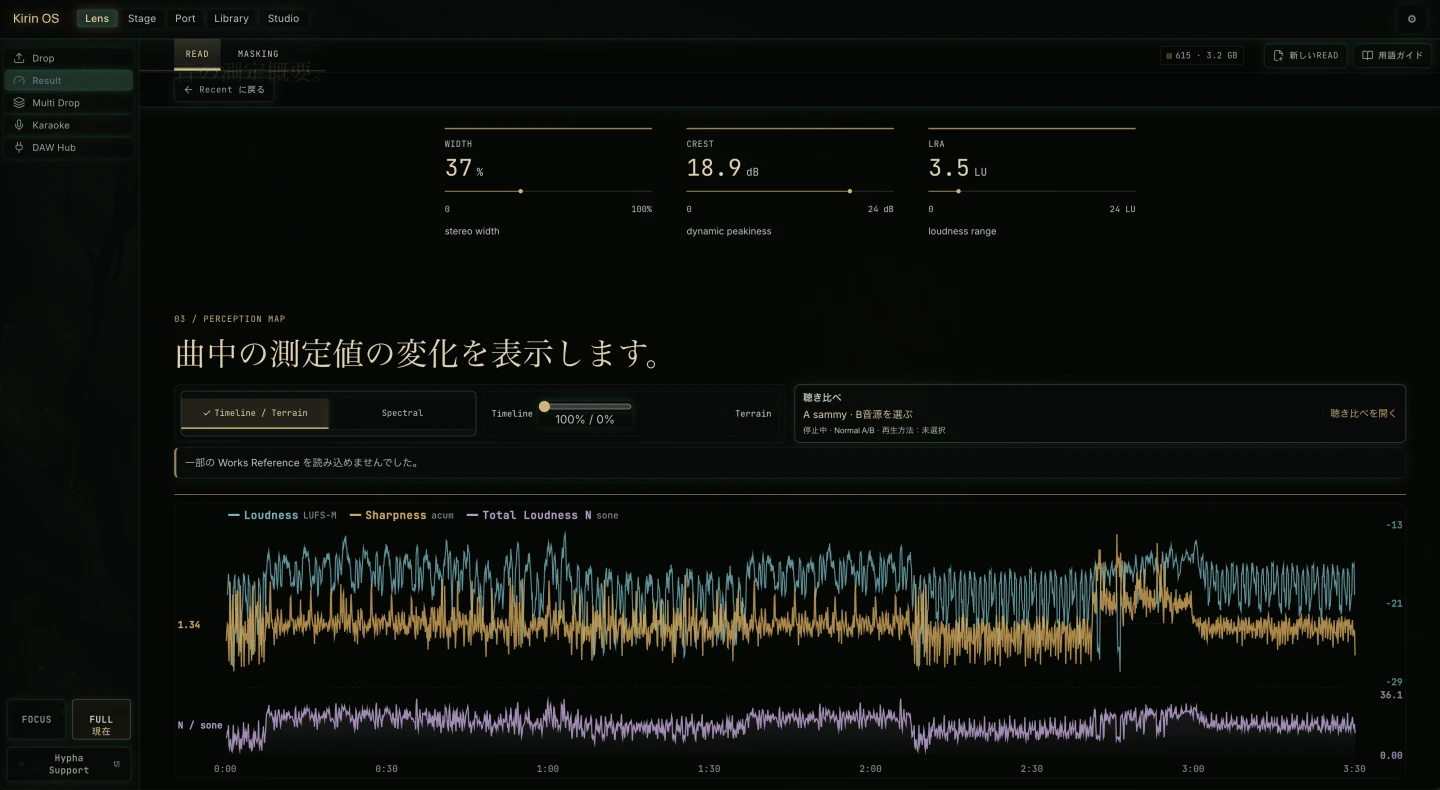
Task: Click the 'A sammy · B音源を選ぶ' text
Action: click(x=858, y=414)
